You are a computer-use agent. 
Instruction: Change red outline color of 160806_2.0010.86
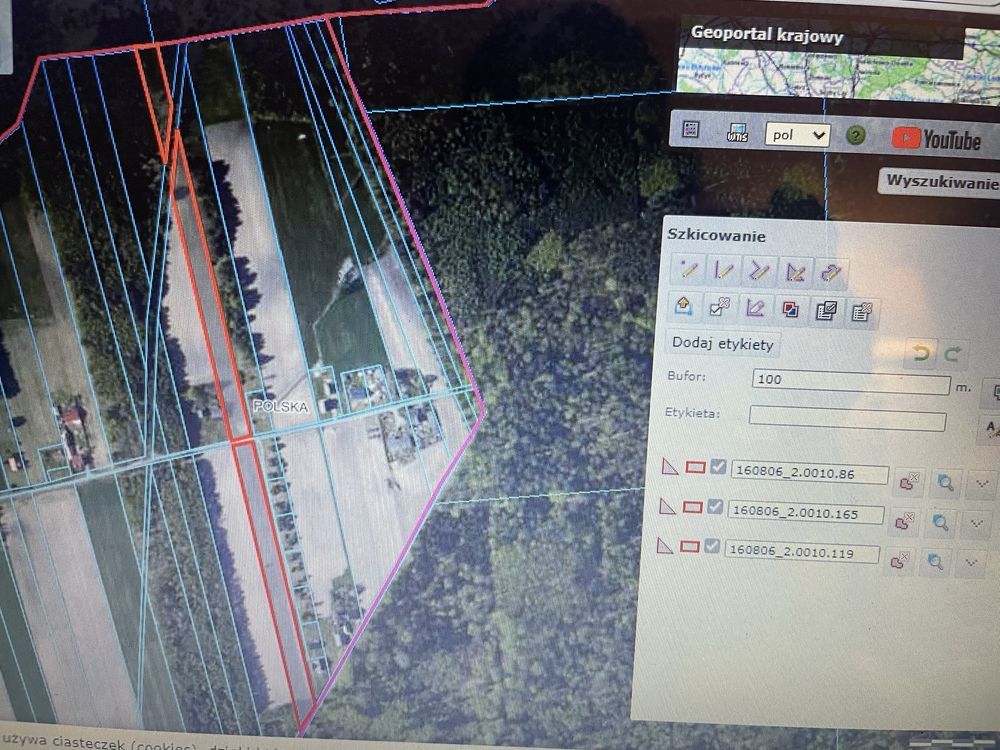pos(695,467)
